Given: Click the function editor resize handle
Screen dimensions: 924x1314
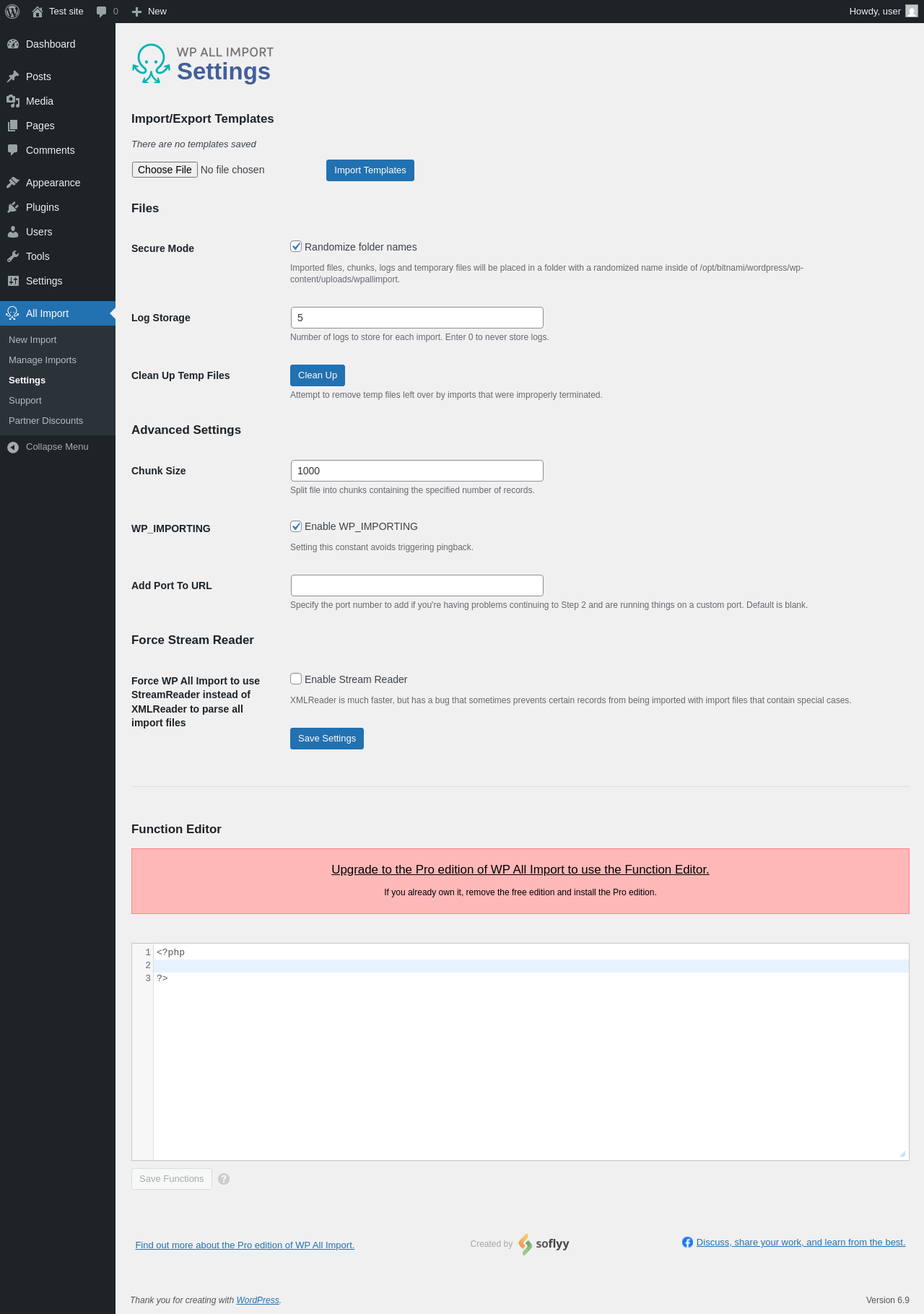Looking at the screenshot, I should point(902,1154).
